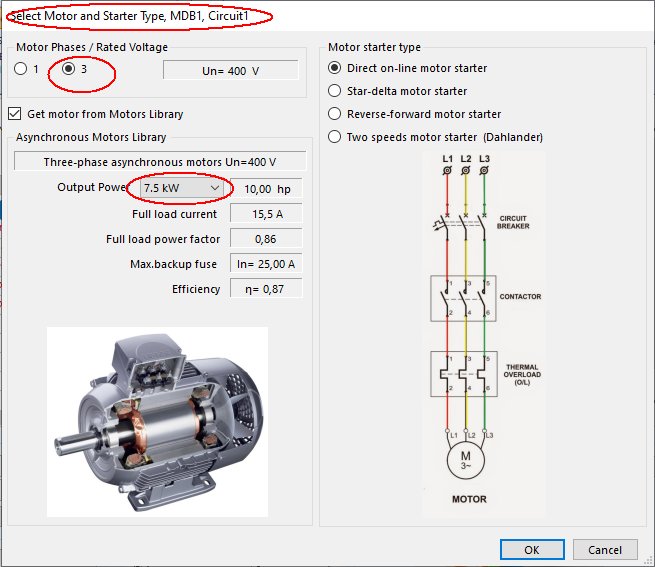Viewport: 655px width, 567px height.
Task: Select the 1 phase radio button
Action: tap(21, 69)
